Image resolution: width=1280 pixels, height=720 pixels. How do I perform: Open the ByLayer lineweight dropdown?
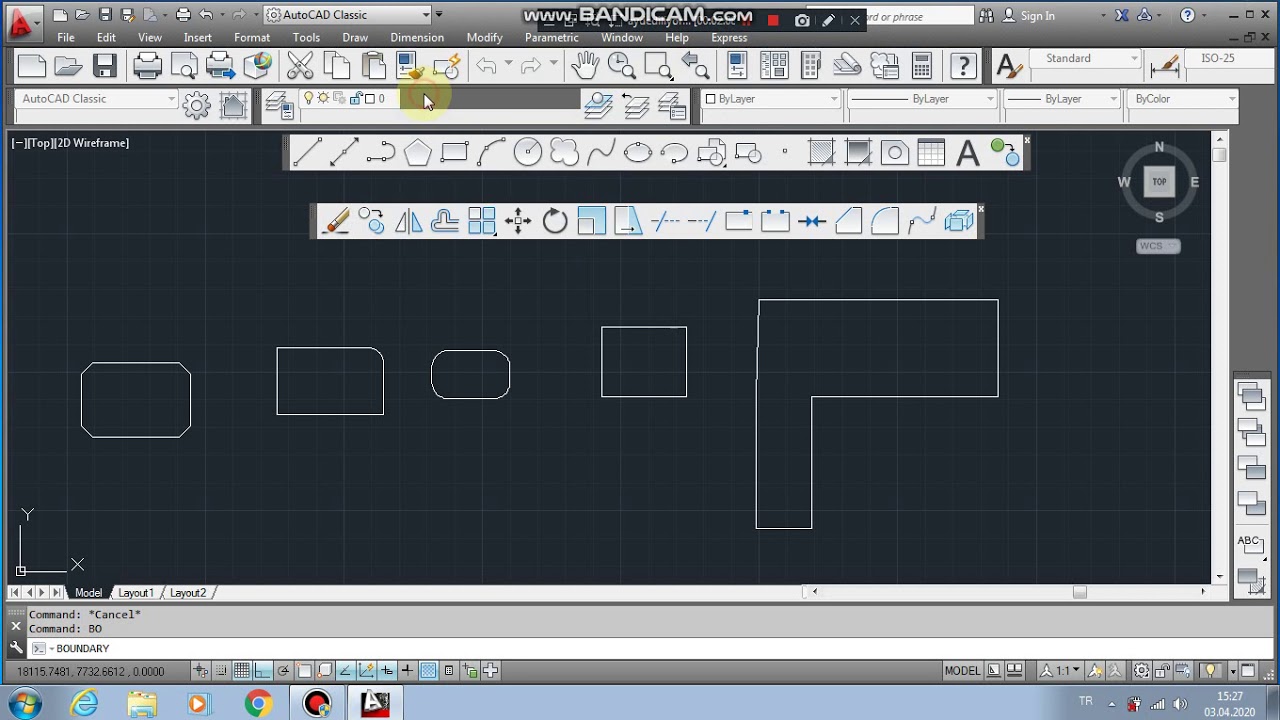(1062, 99)
